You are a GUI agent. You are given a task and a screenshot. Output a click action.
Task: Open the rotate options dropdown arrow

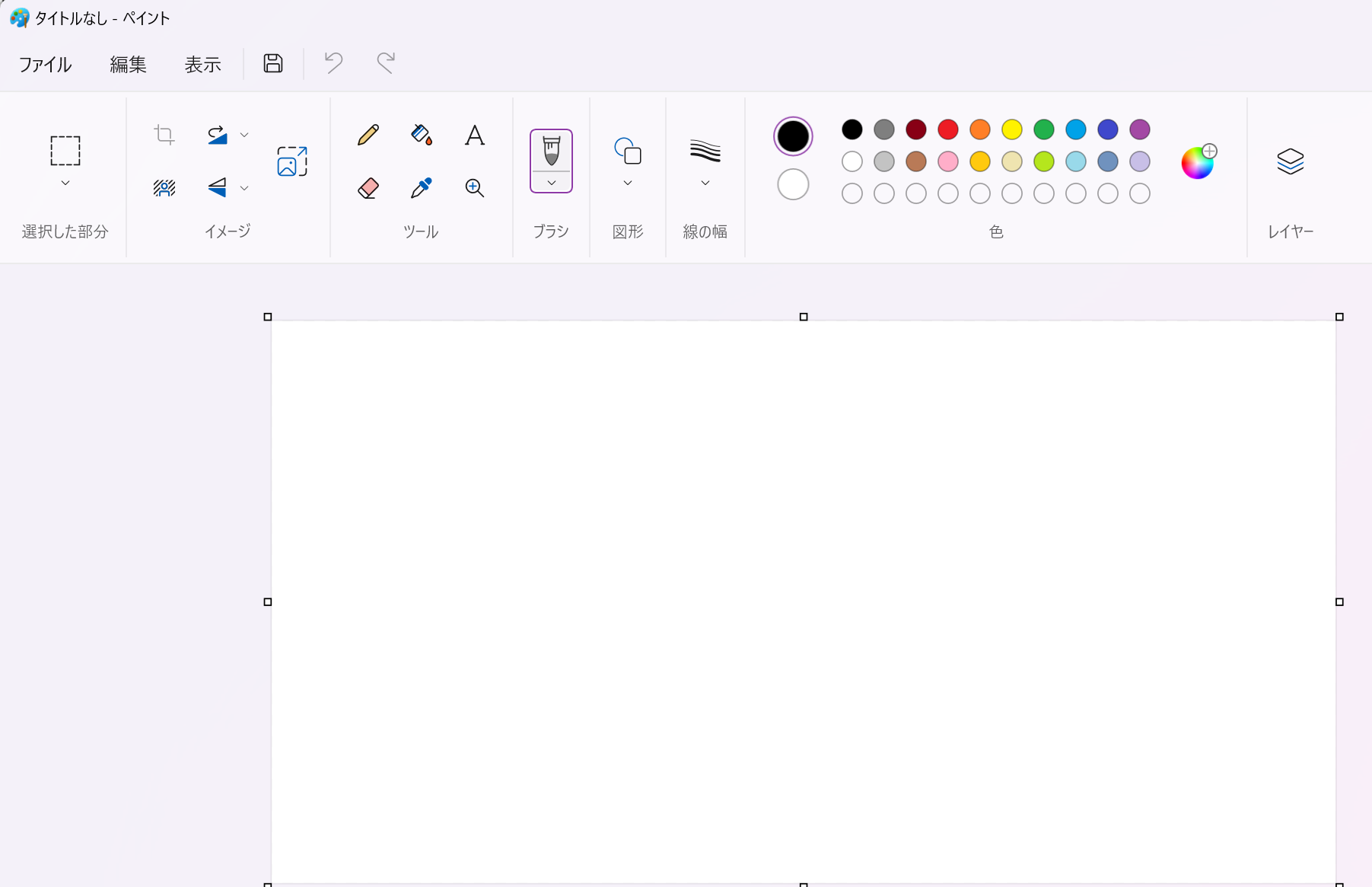click(x=244, y=135)
